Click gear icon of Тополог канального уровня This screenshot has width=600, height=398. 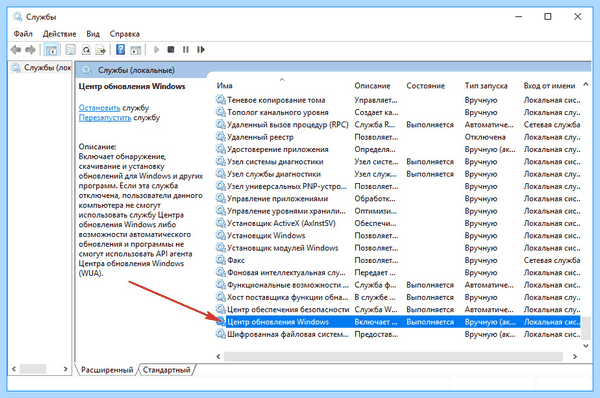(x=220, y=112)
